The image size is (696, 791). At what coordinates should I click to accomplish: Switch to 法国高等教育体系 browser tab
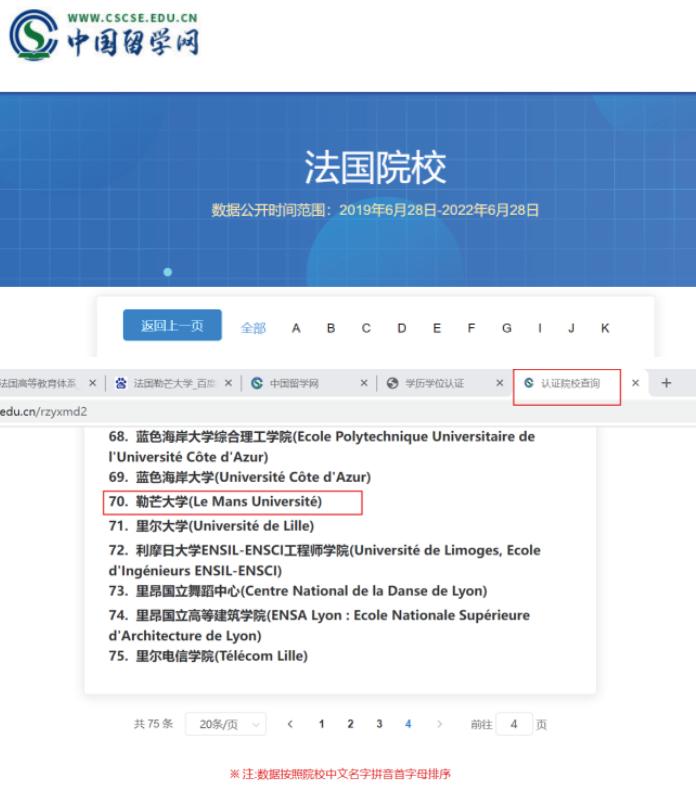coord(38,383)
